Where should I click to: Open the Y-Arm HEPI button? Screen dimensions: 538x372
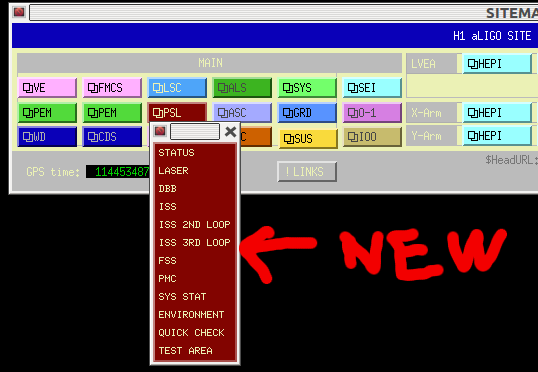click(x=498, y=136)
